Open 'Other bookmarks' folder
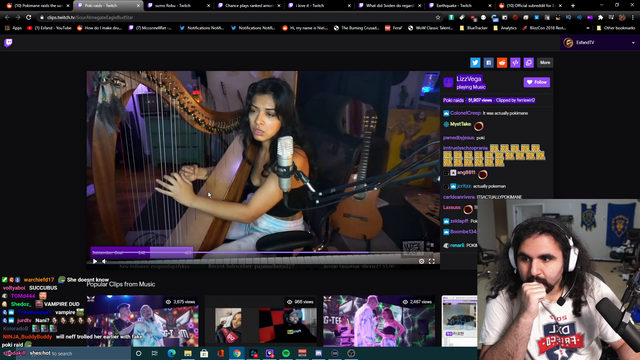 [616, 28]
